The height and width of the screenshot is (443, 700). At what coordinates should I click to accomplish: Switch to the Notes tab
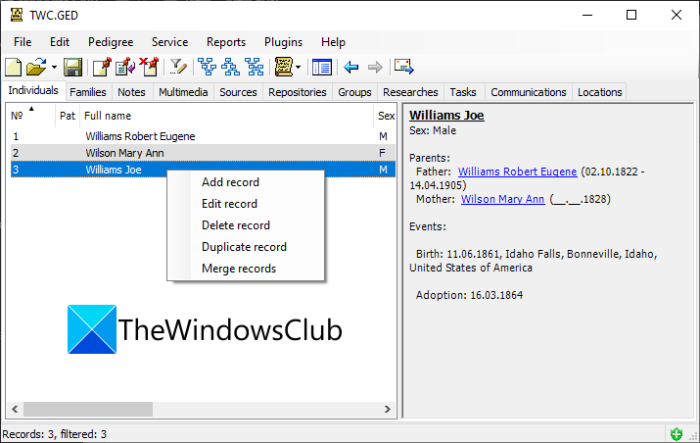[x=131, y=92]
